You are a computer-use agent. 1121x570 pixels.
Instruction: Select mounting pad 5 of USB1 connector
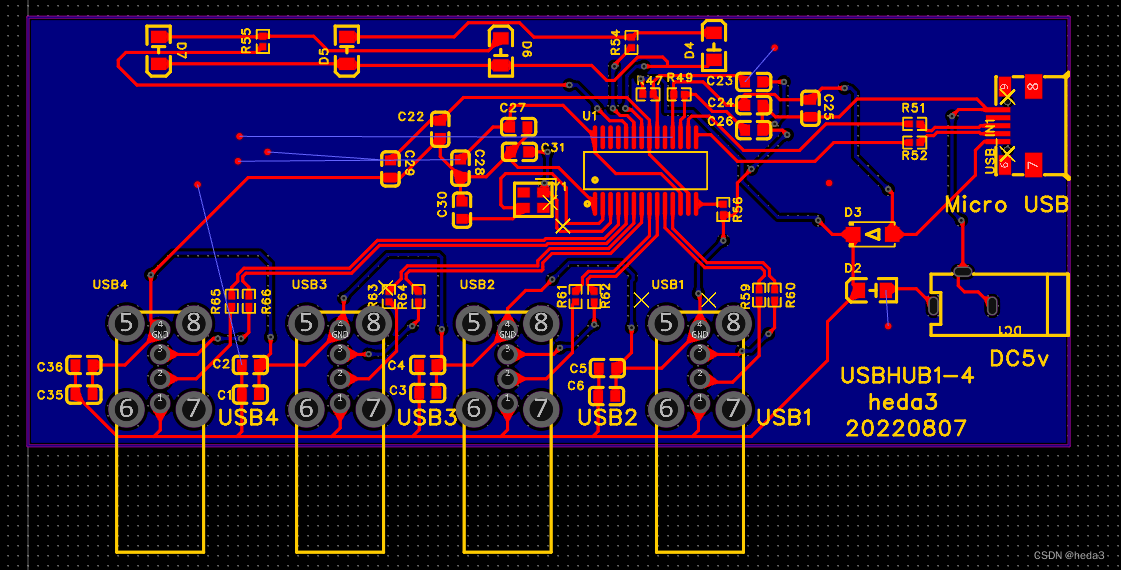coord(666,324)
